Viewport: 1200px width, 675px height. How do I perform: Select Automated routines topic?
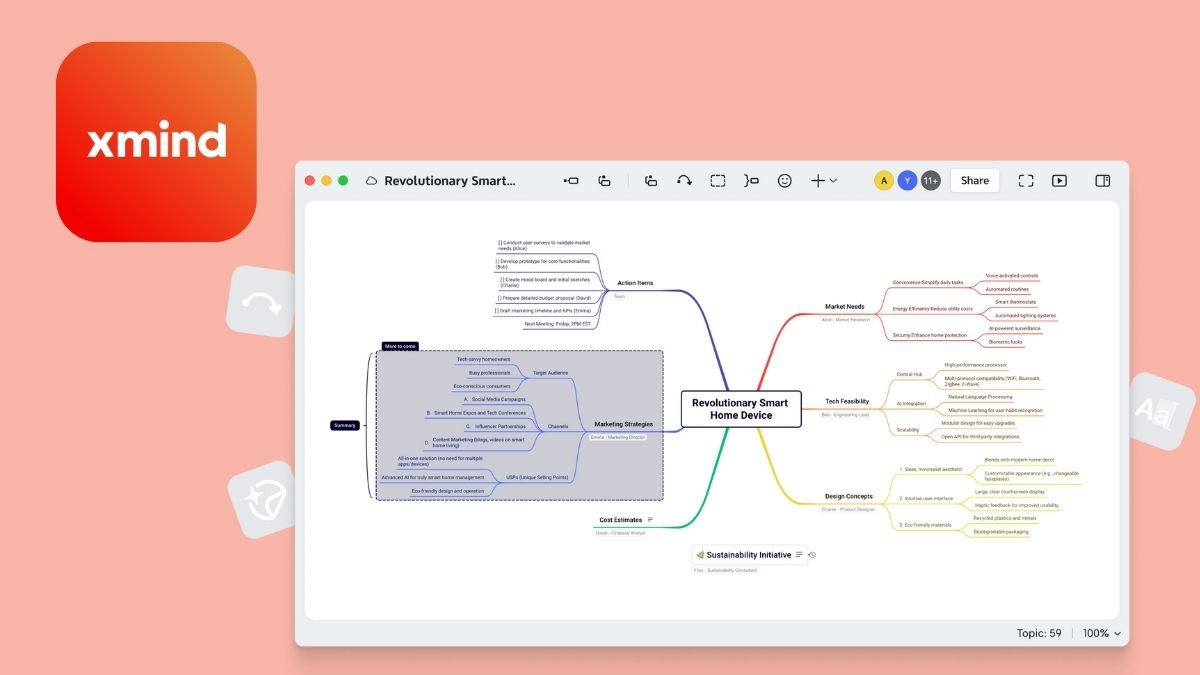click(x=1008, y=289)
